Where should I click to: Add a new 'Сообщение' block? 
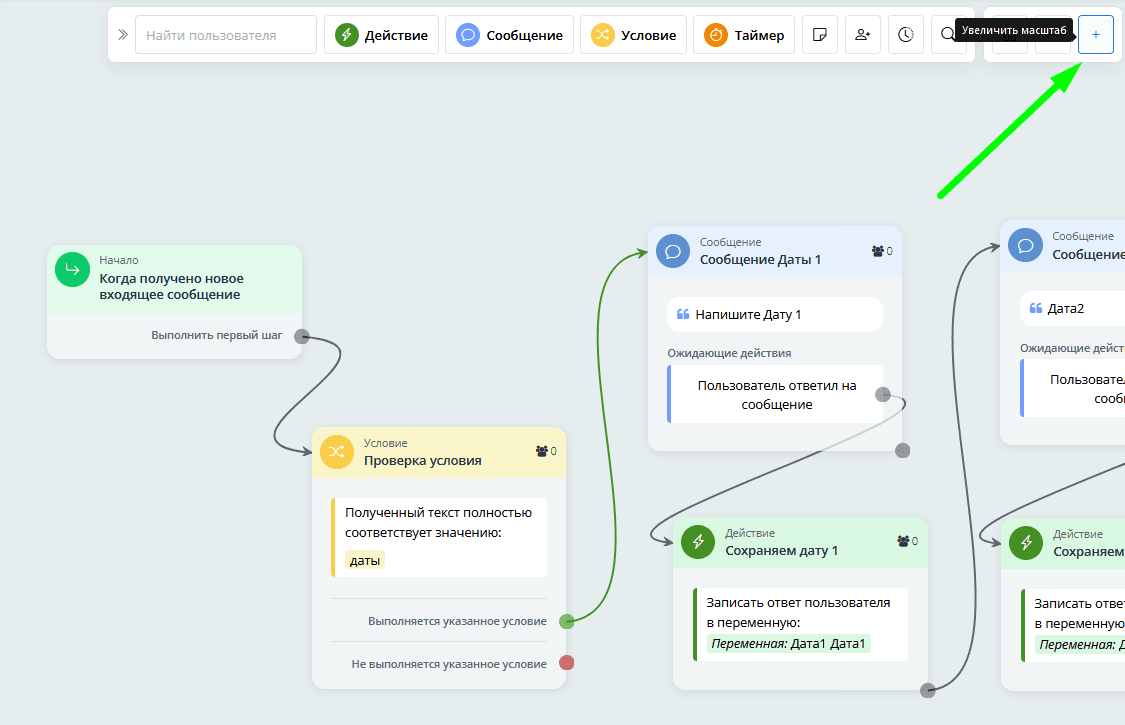(509, 35)
